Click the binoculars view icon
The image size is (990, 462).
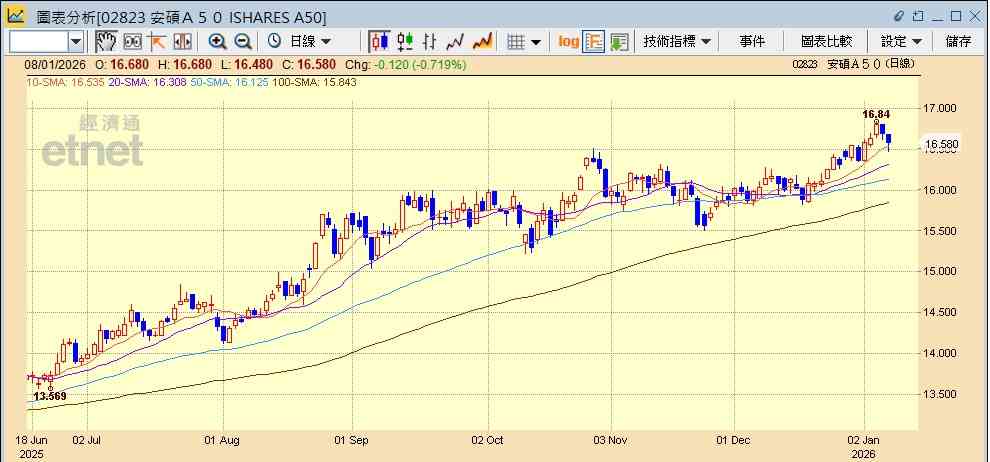132,42
